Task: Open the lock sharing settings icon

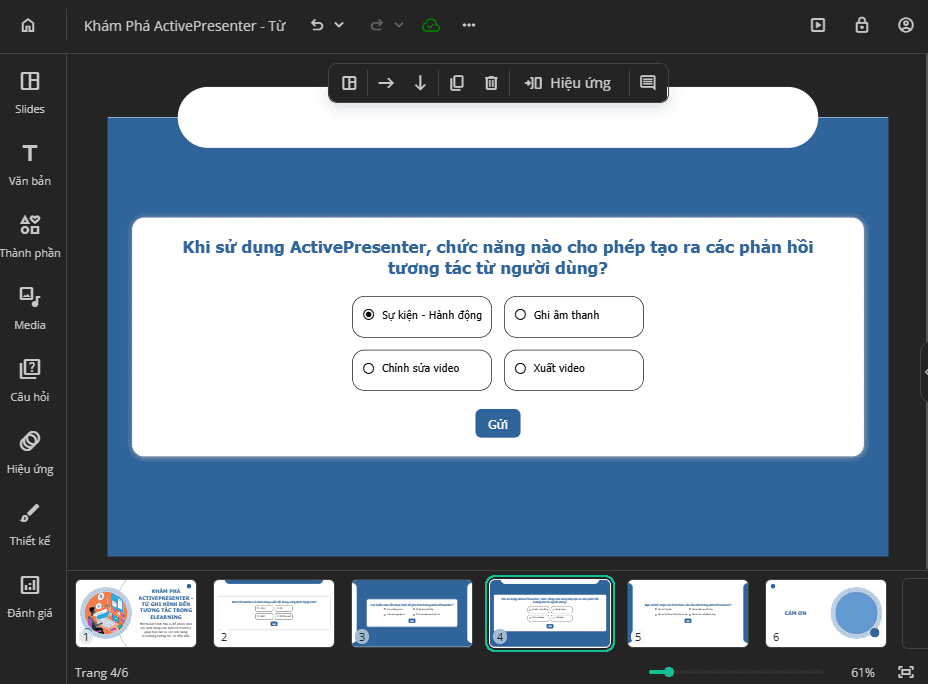Action: (x=862, y=25)
